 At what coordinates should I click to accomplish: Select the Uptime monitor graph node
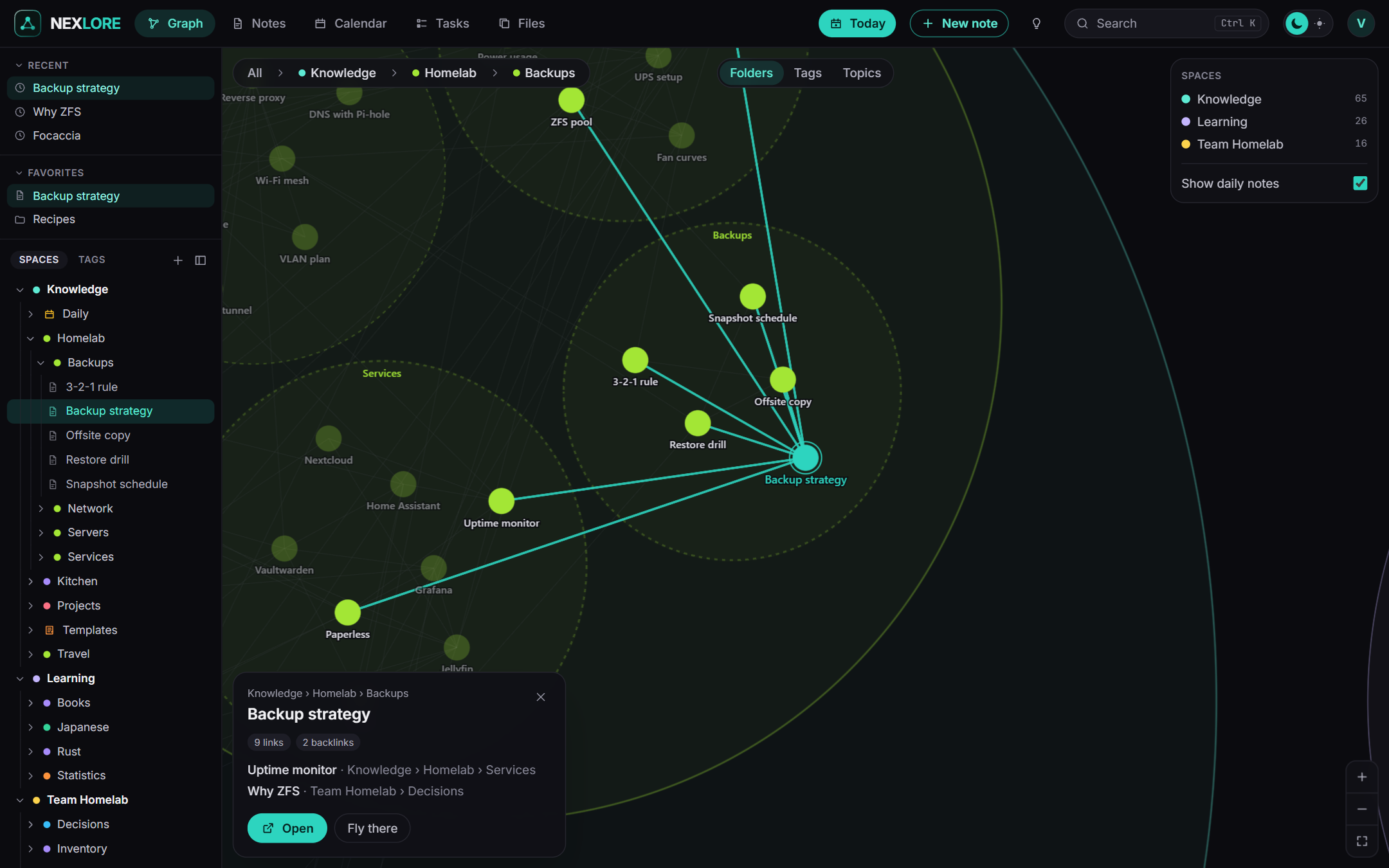coord(501,501)
